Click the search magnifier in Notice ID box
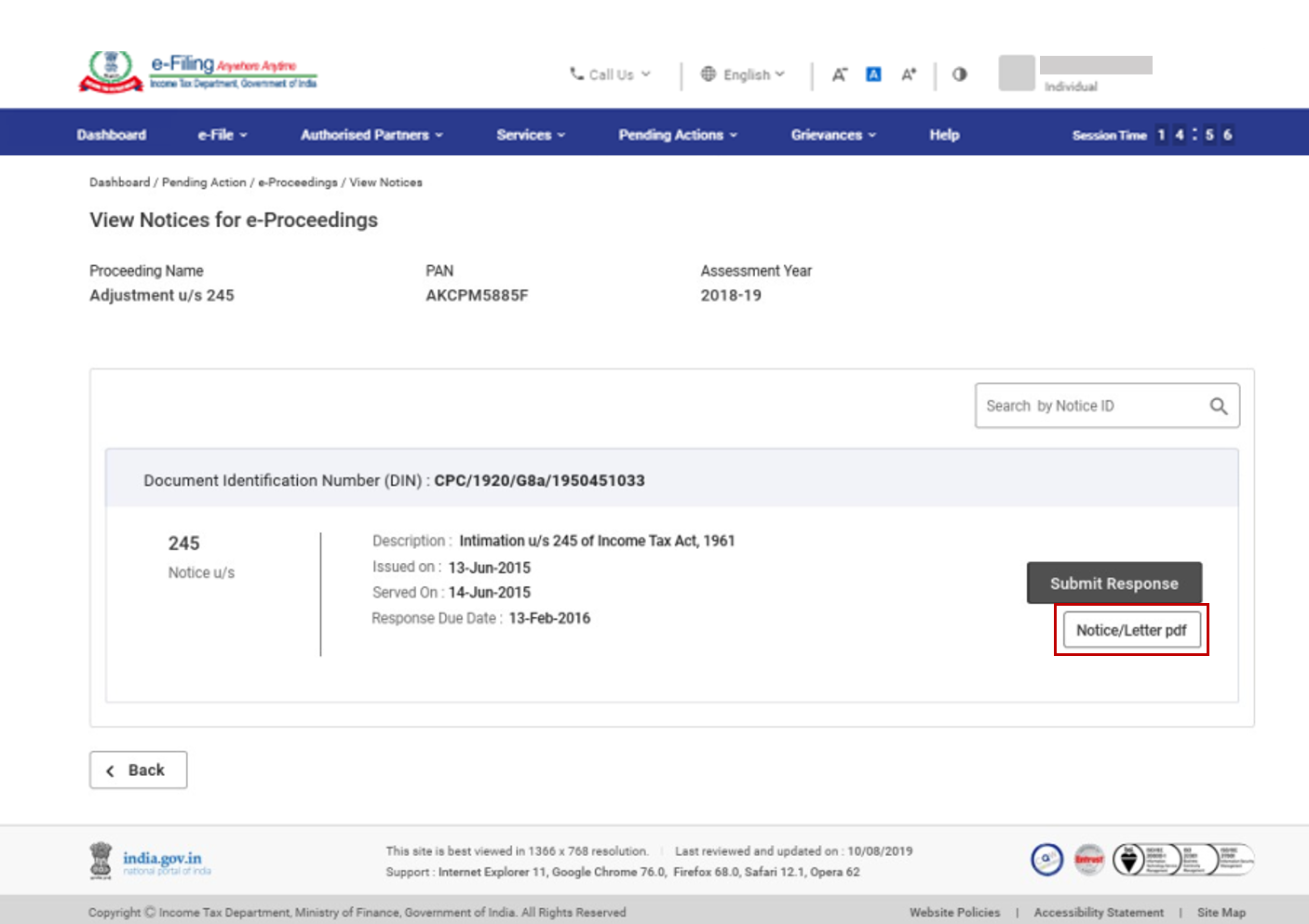This screenshot has width=1309, height=924. coord(1219,406)
